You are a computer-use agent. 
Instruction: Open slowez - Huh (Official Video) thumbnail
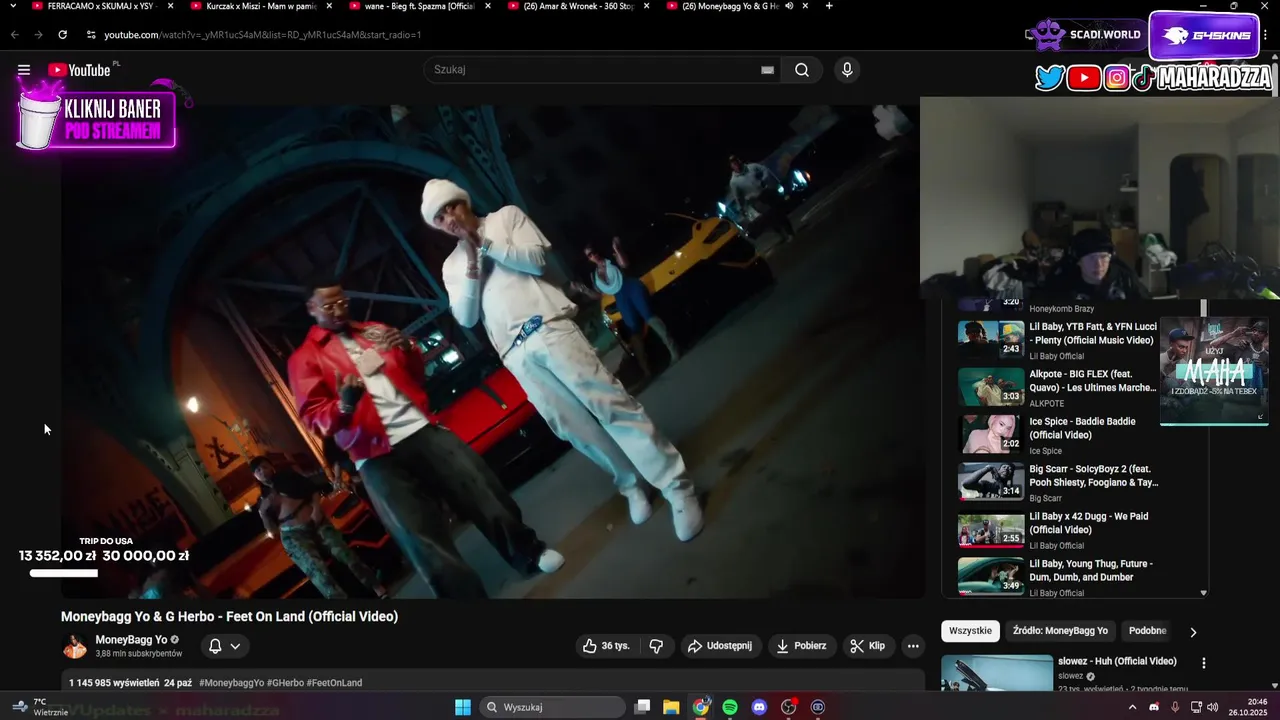tap(997, 674)
